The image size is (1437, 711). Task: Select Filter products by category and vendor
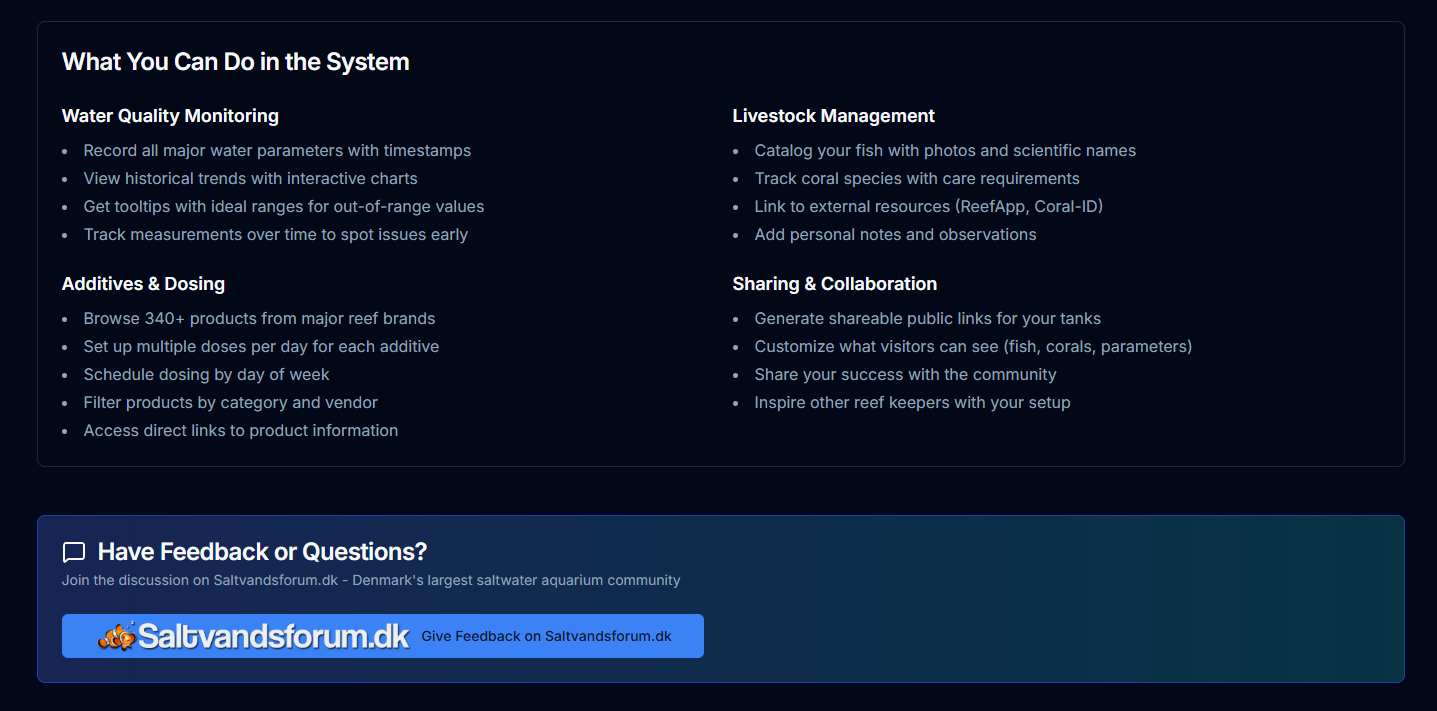click(x=230, y=403)
